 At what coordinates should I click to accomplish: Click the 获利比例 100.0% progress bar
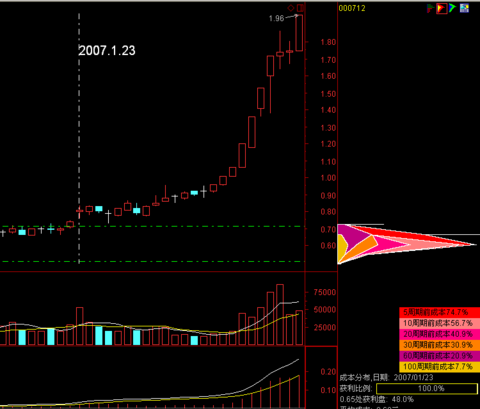point(427,388)
